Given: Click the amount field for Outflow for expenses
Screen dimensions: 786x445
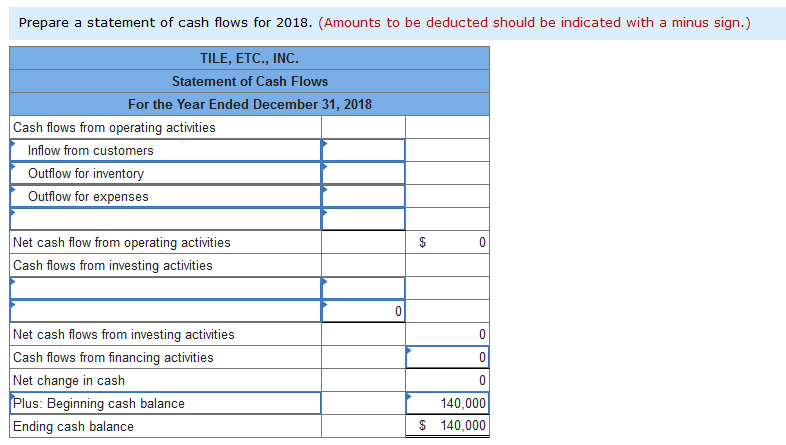Looking at the screenshot, I should click(363, 196).
